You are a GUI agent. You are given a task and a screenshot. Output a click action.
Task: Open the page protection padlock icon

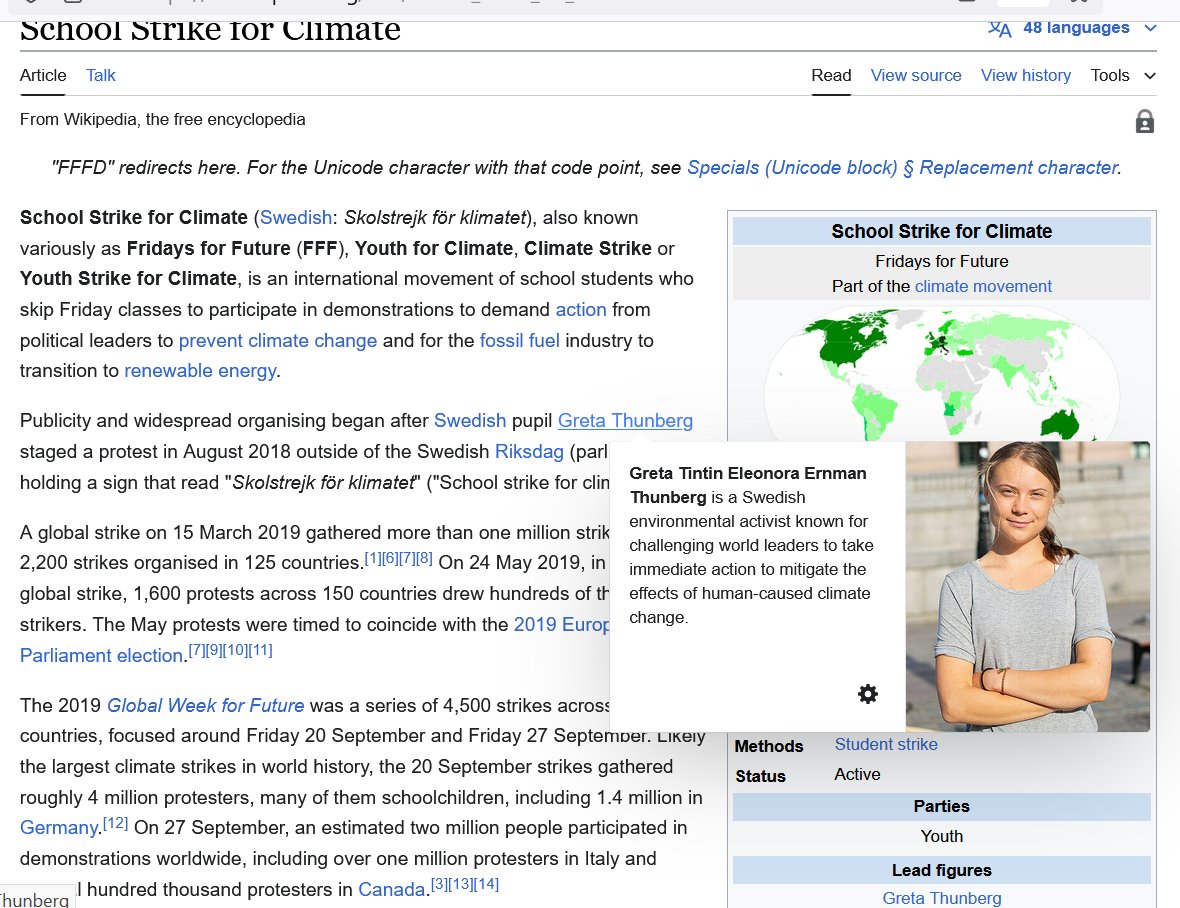(1145, 121)
